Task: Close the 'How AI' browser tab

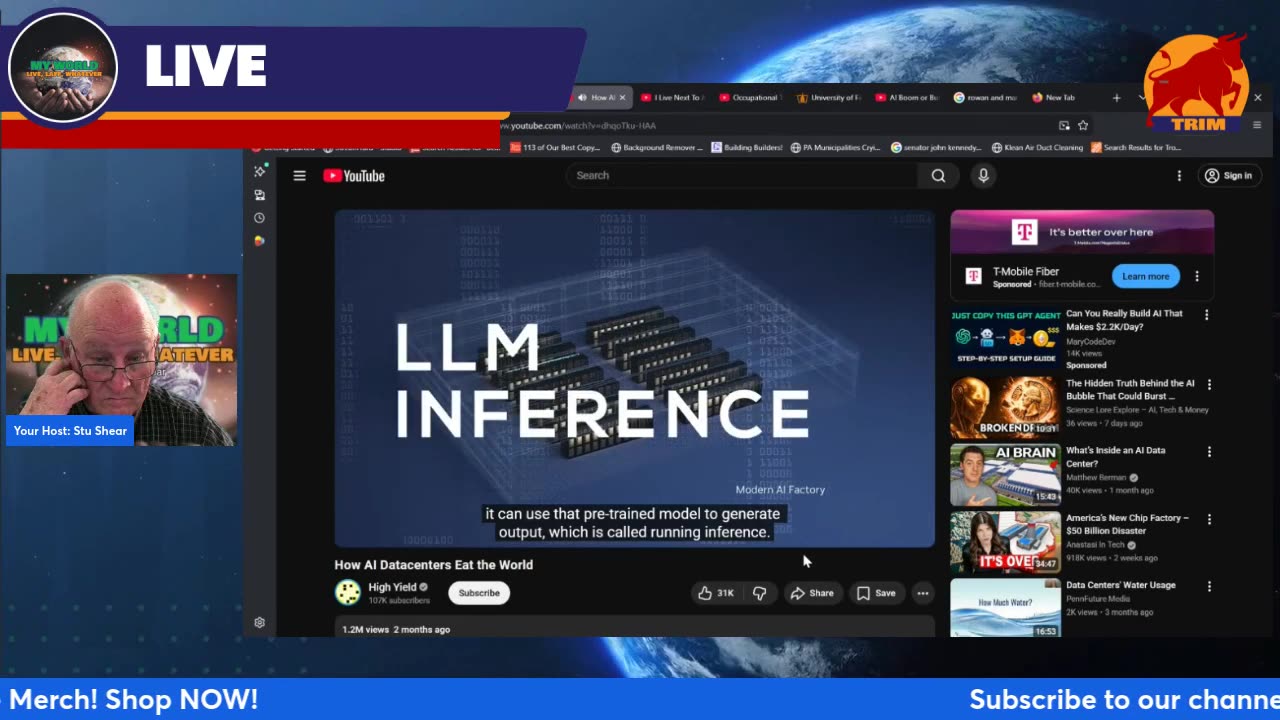Action: point(622,98)
